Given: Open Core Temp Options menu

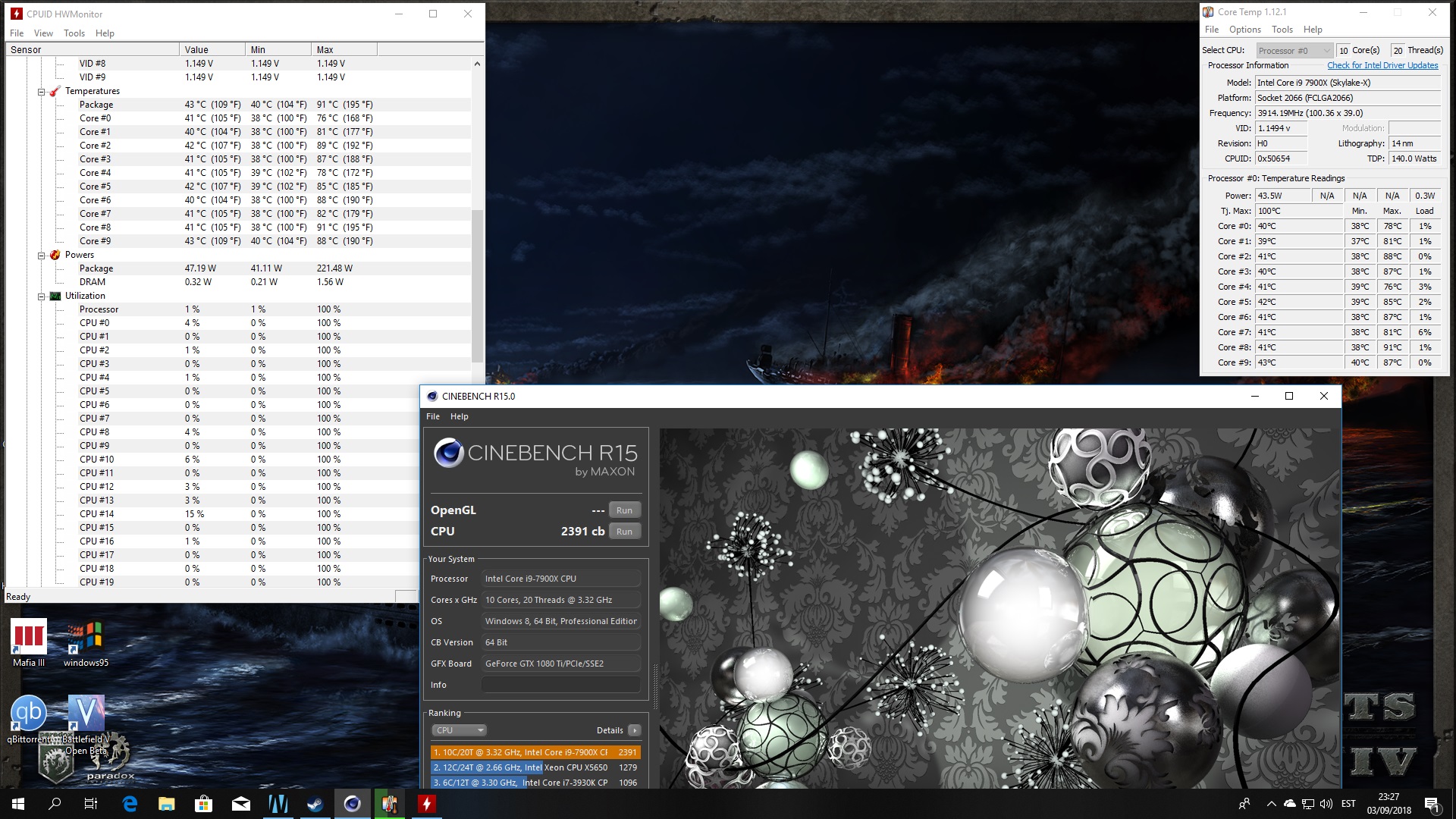Looking at the screenshot, I should [x=1245, y=30].
